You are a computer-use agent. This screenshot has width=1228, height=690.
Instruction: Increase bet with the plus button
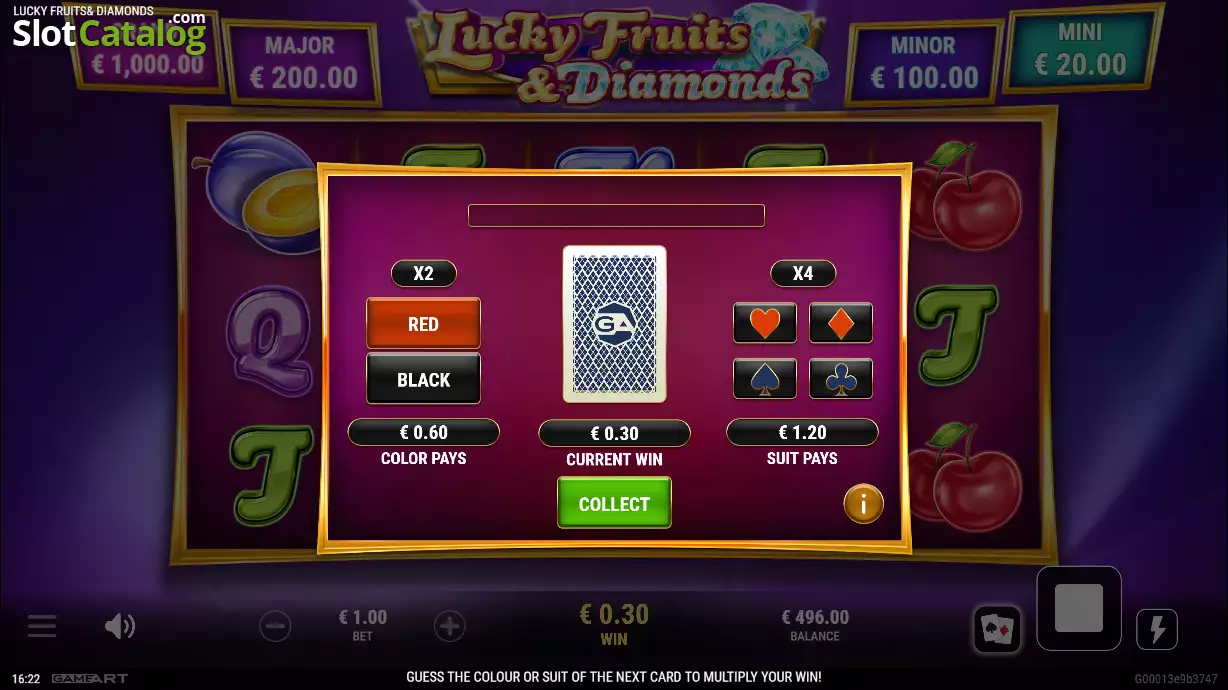(x=450, y=627)
